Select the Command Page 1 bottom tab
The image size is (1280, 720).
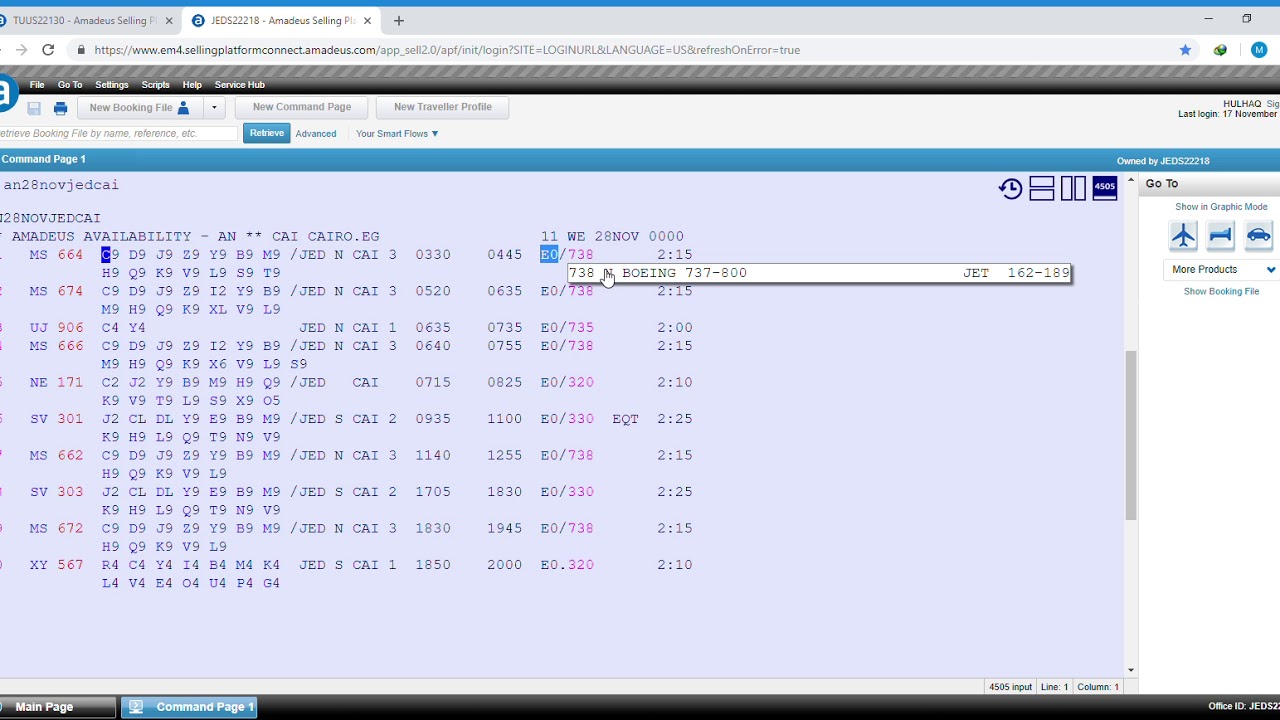click(190, 707)
